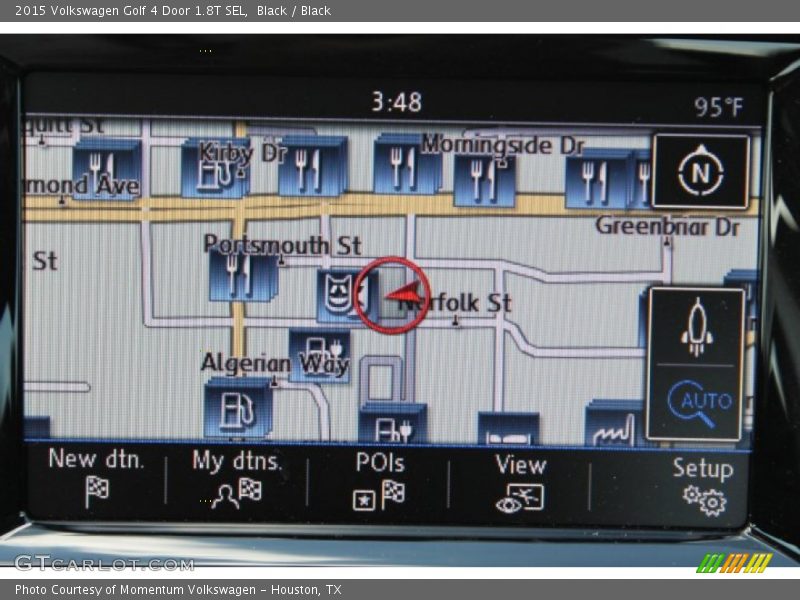Tap the Morningside Dr street label

[503, 145]
